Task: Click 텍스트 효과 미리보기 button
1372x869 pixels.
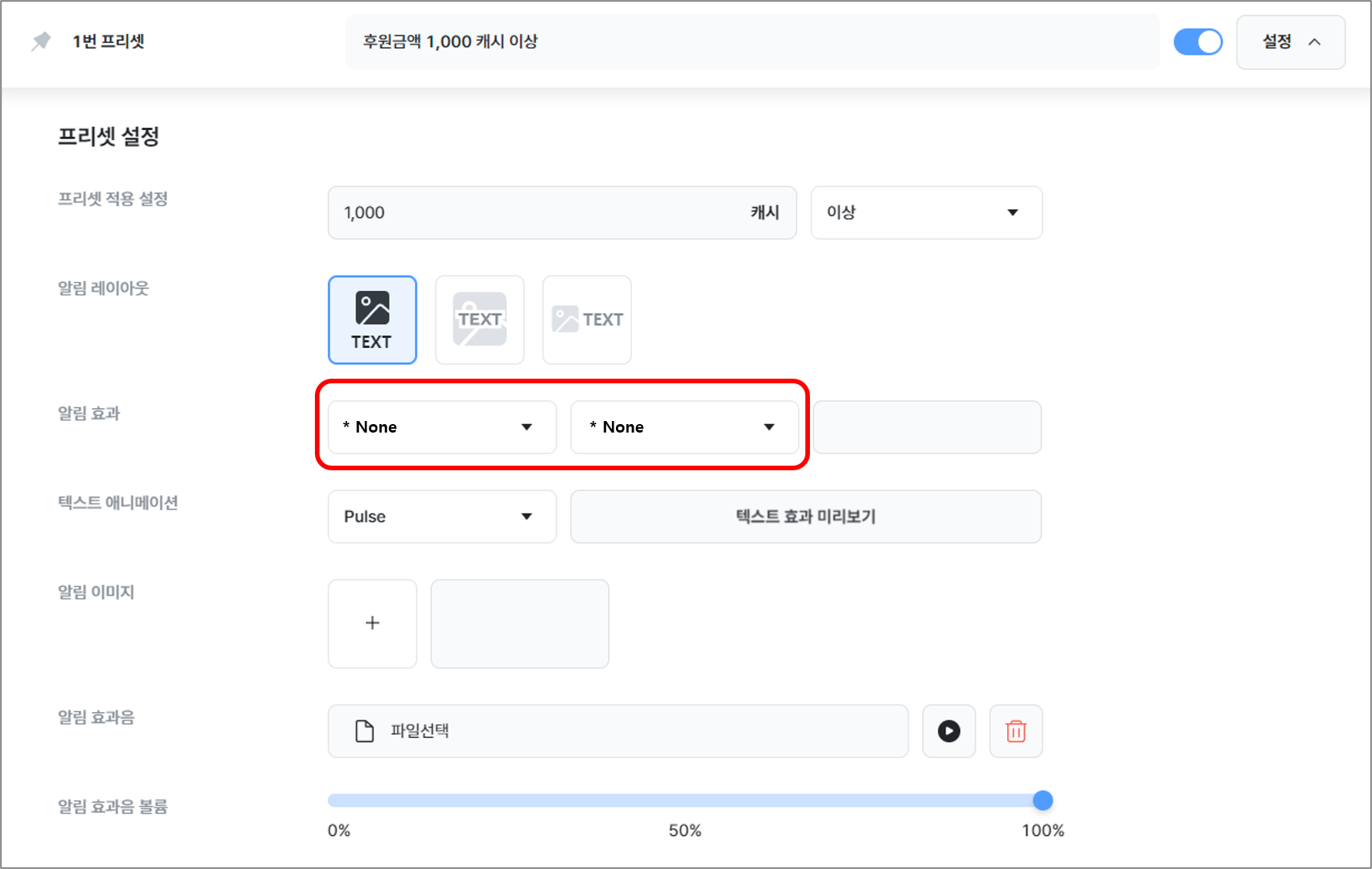Action: [x=805, y=516]
